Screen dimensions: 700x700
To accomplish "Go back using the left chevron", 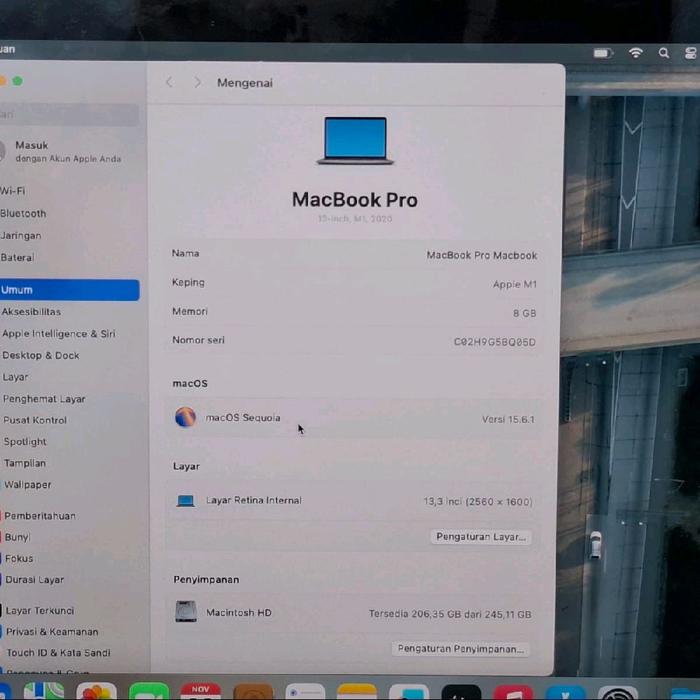I will [x=169, y=82].
